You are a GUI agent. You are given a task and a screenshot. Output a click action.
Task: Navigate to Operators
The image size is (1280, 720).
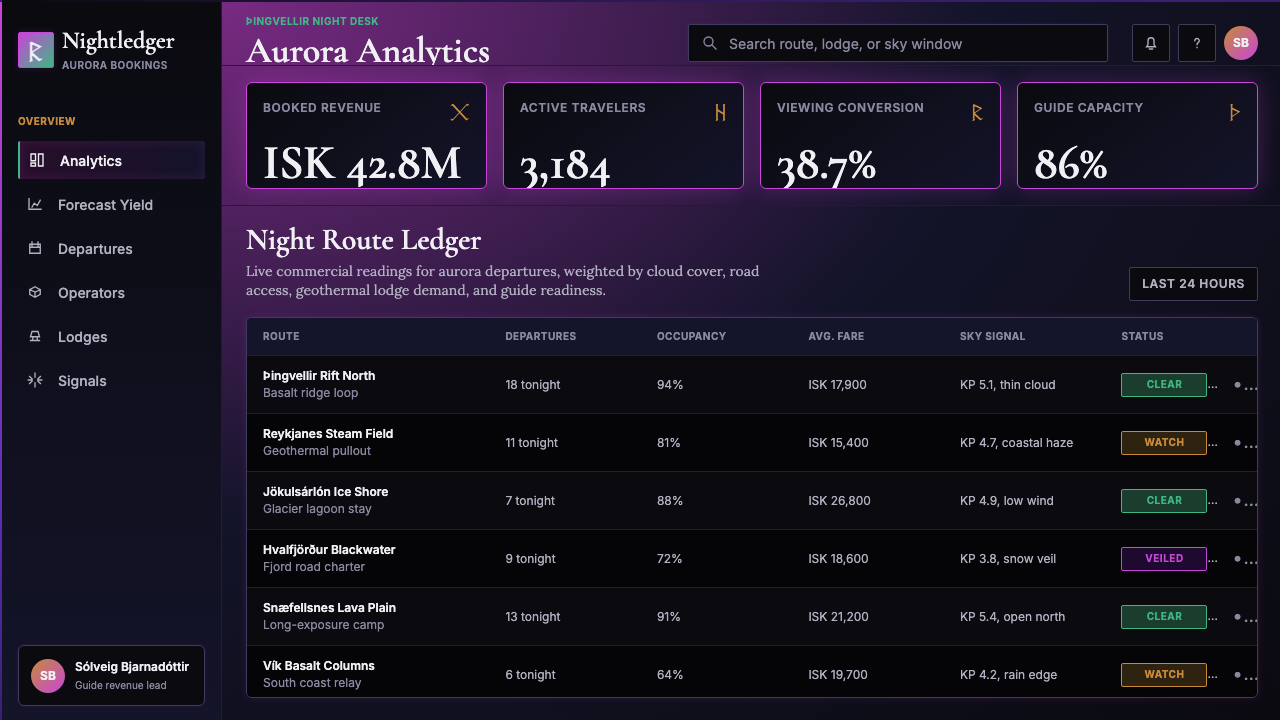coord(111,292)
